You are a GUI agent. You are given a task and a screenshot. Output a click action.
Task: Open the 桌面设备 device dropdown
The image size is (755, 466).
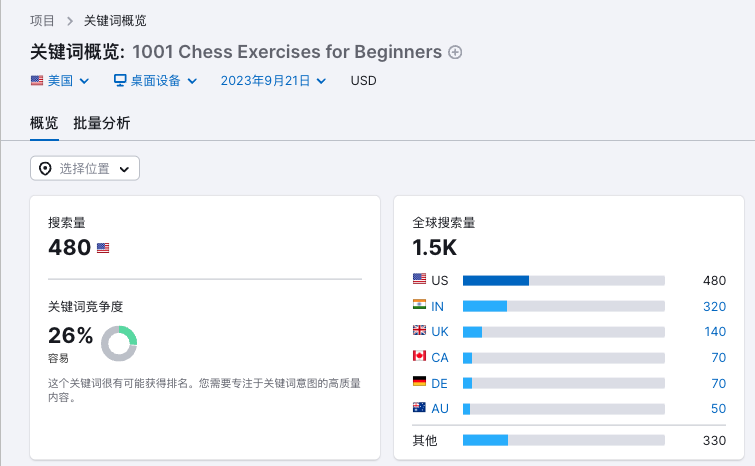155,81
